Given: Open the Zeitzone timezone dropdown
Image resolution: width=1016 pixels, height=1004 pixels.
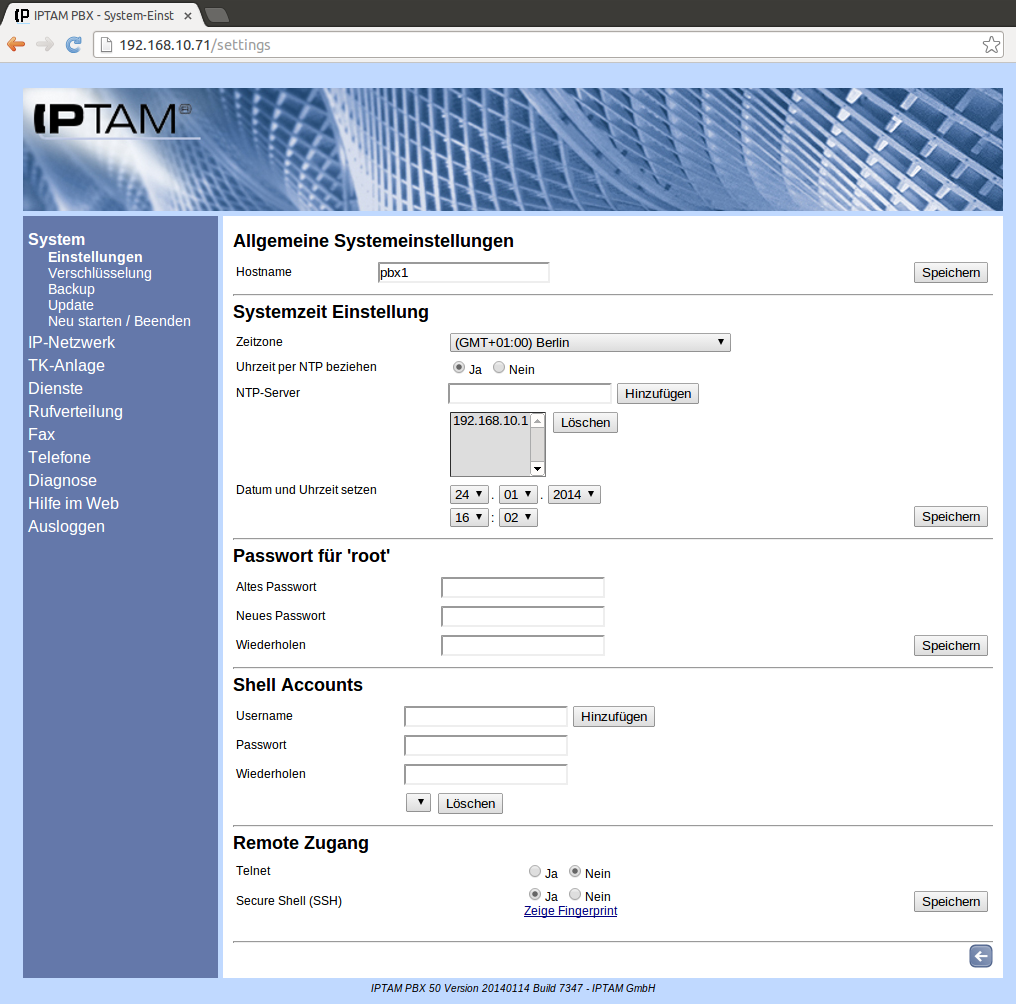Looking at the screenshot, I should coord(590,343).
